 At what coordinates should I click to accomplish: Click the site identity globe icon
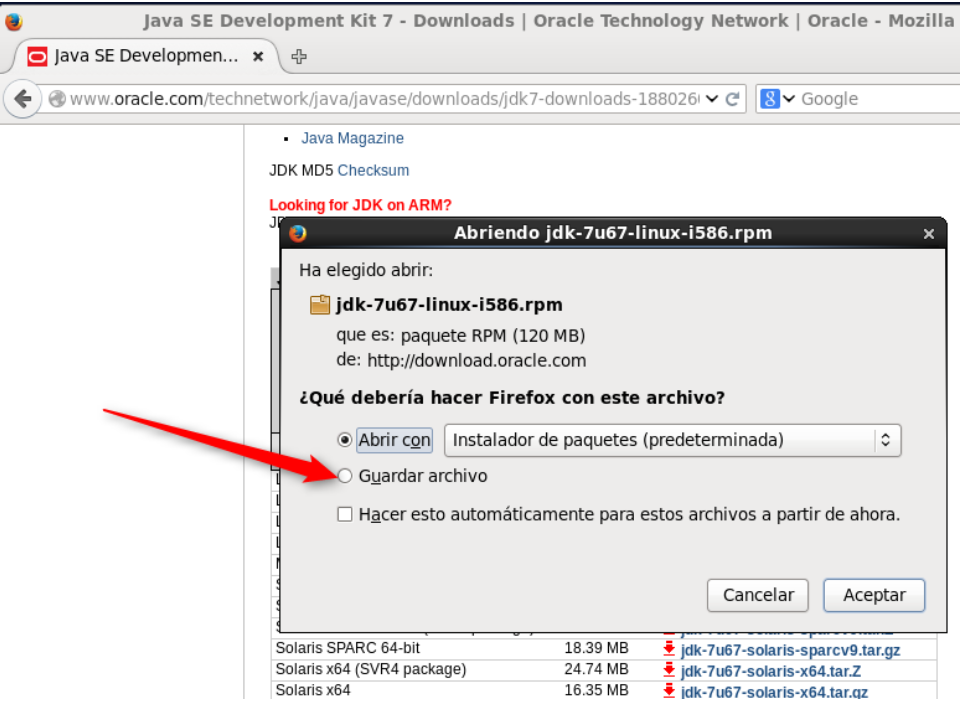[57, 99]
